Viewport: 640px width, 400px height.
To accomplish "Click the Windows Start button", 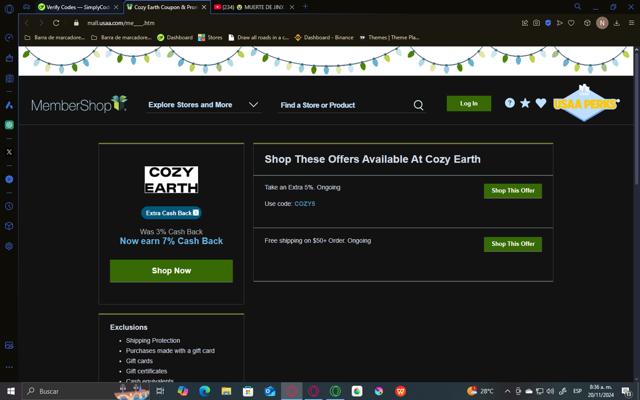I will click(x=11, y=391).
